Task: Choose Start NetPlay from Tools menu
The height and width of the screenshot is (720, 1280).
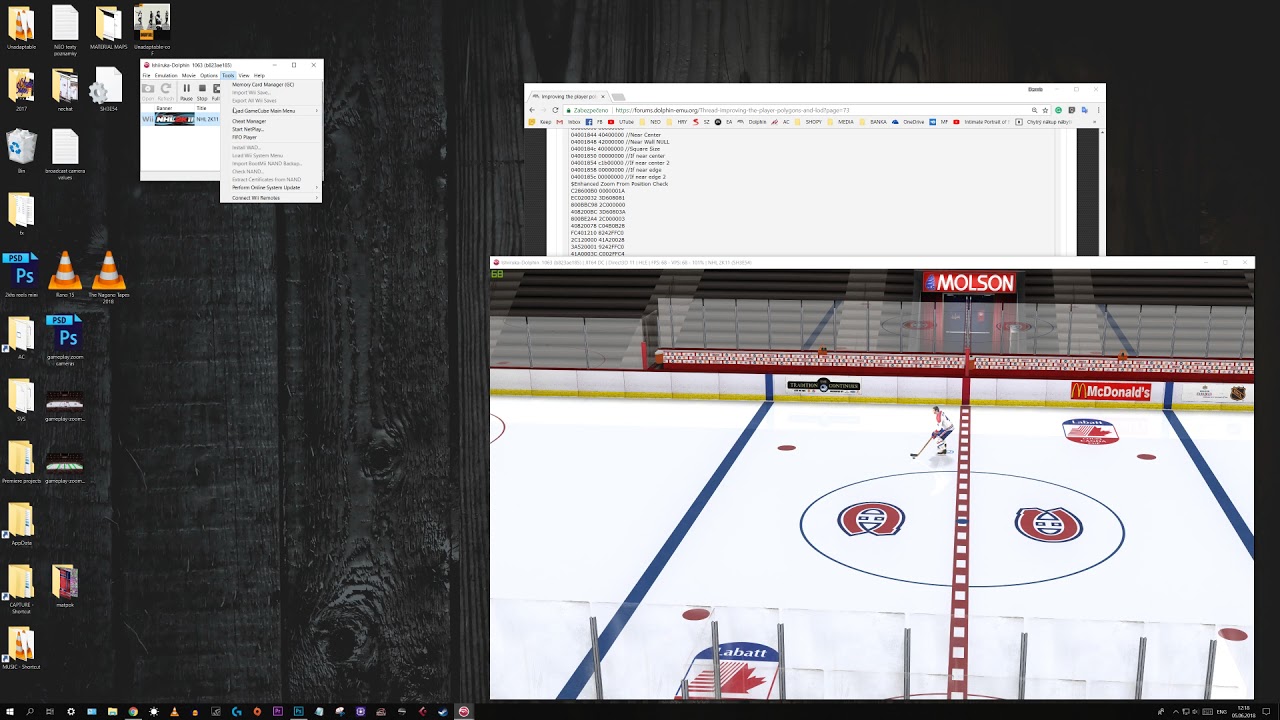Action: [x=248, y=129]
